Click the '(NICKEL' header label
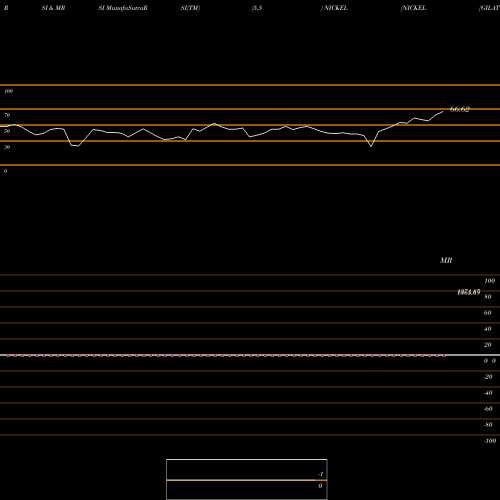 click(413, 8)
